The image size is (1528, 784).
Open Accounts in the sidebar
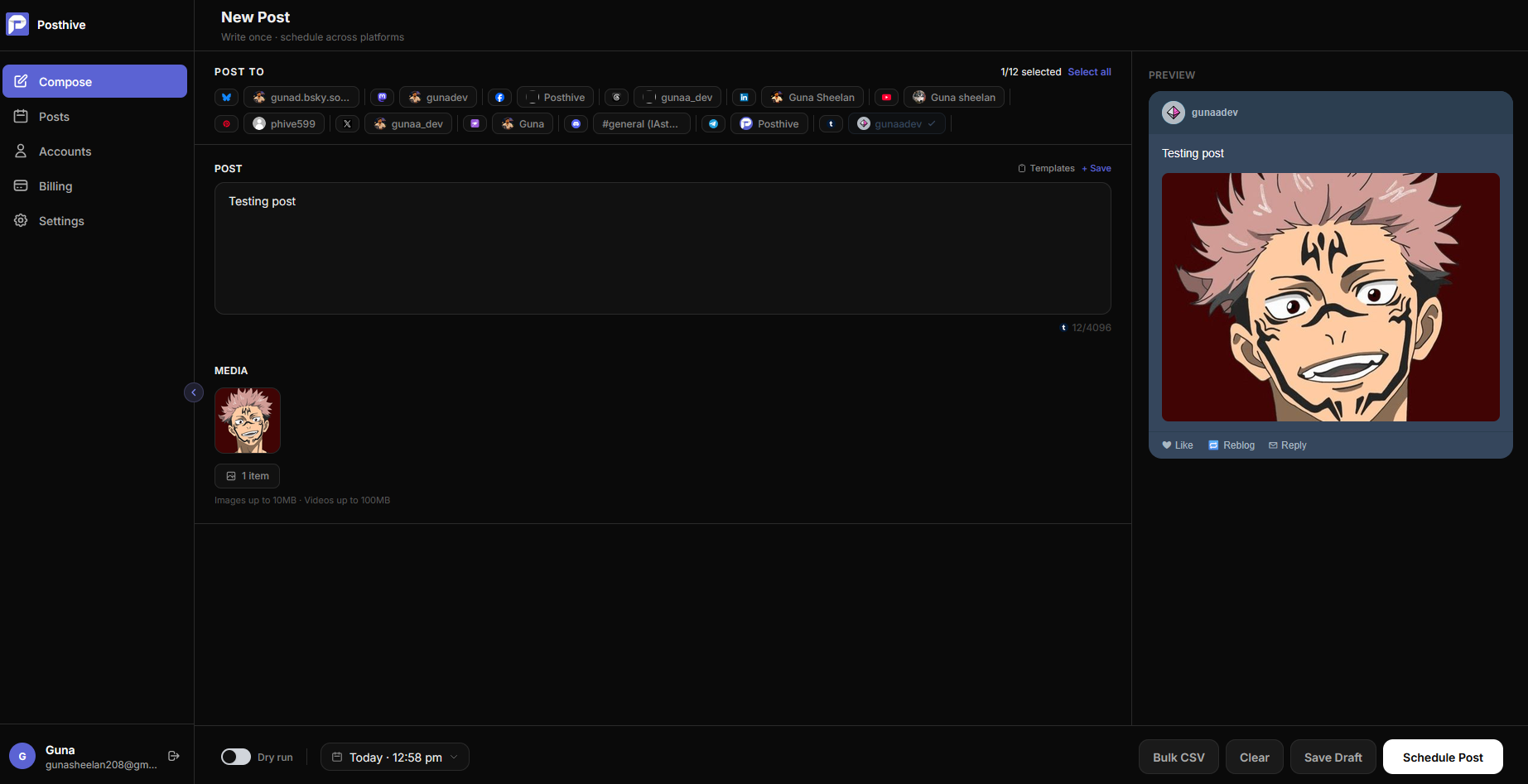[95, 152]
